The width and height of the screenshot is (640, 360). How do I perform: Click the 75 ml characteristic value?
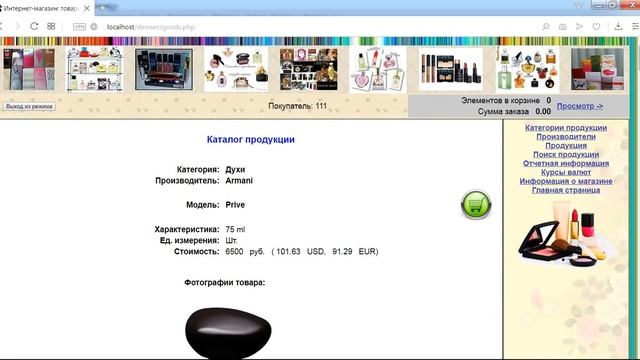tap(235, 229)
